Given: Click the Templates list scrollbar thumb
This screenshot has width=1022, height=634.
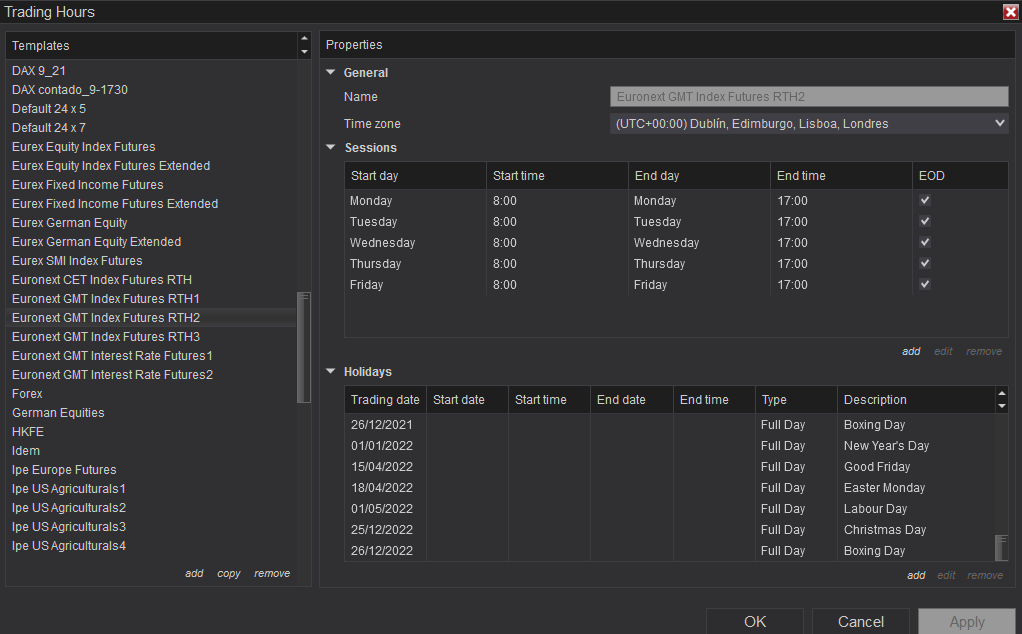Looking at the screenshot, I should tap(304, 346).
